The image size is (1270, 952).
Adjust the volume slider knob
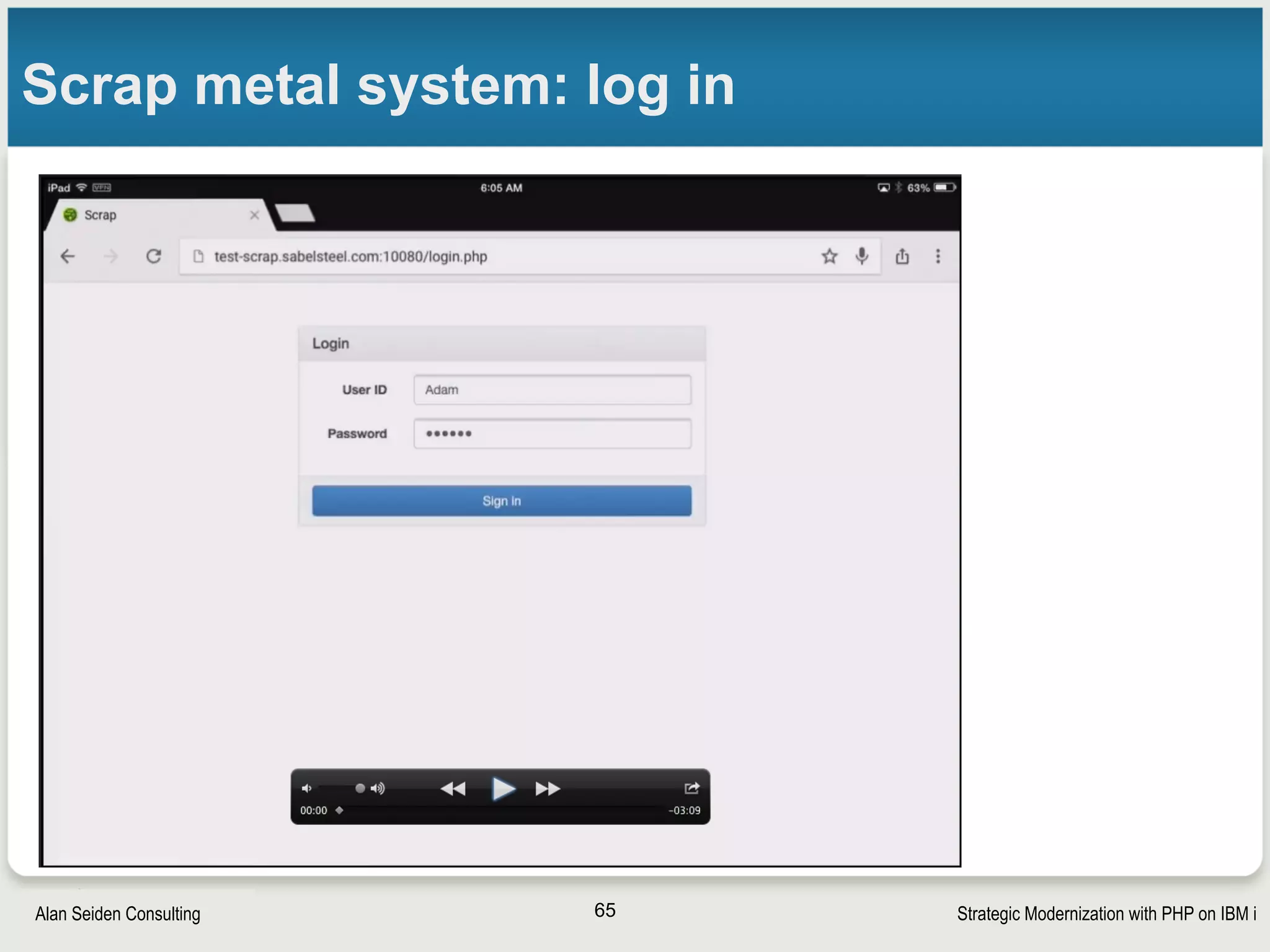tap(360, 788)
